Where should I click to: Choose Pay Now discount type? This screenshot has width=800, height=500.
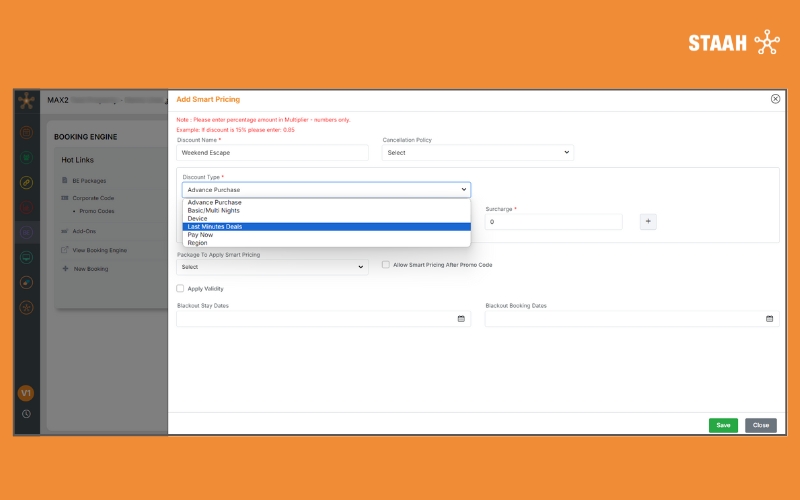pos(327,235)
